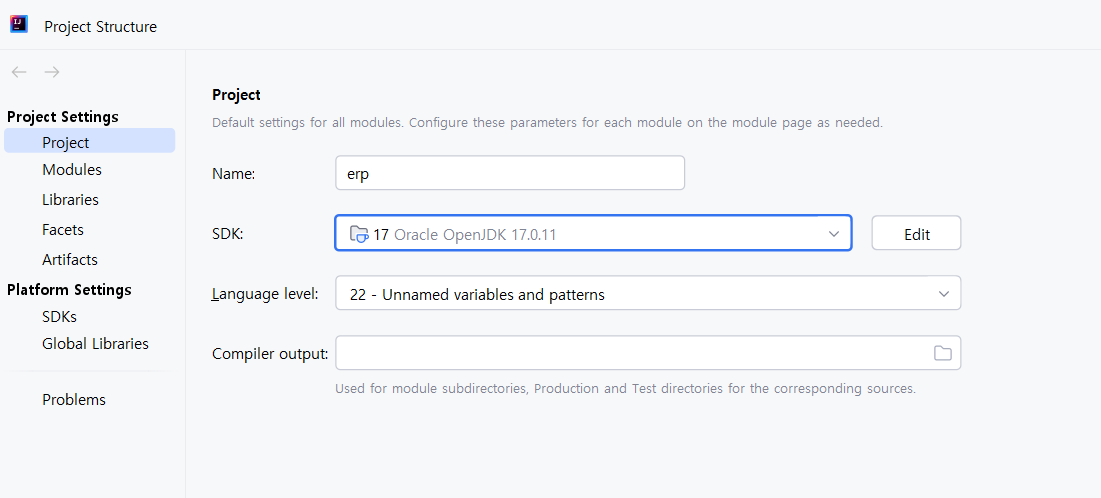Click the Edit button beside SDK
Viewport: 1101px width, 498px height.
916,234
